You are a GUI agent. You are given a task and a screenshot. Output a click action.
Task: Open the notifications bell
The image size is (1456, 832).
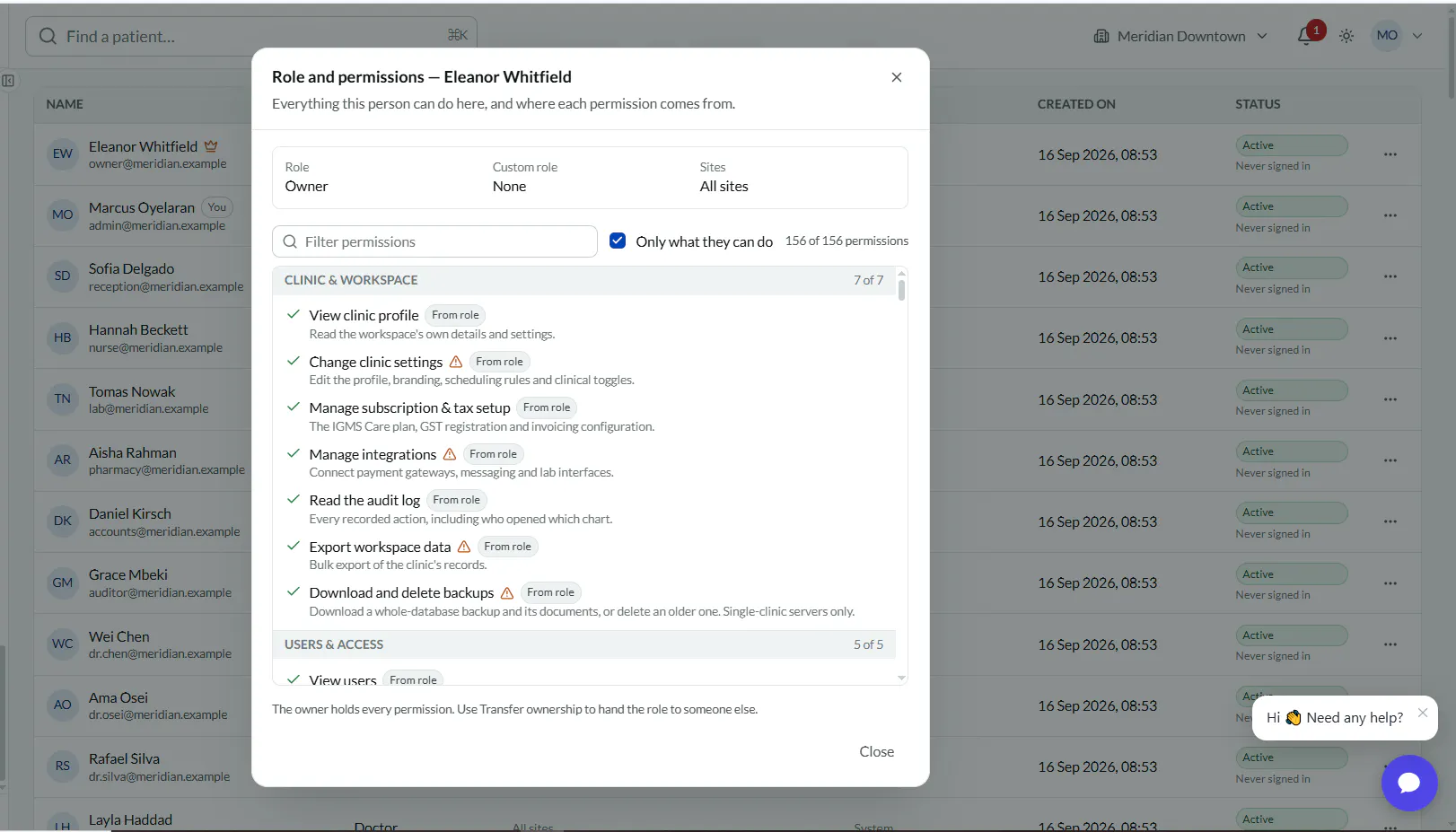coord(1305,36)
